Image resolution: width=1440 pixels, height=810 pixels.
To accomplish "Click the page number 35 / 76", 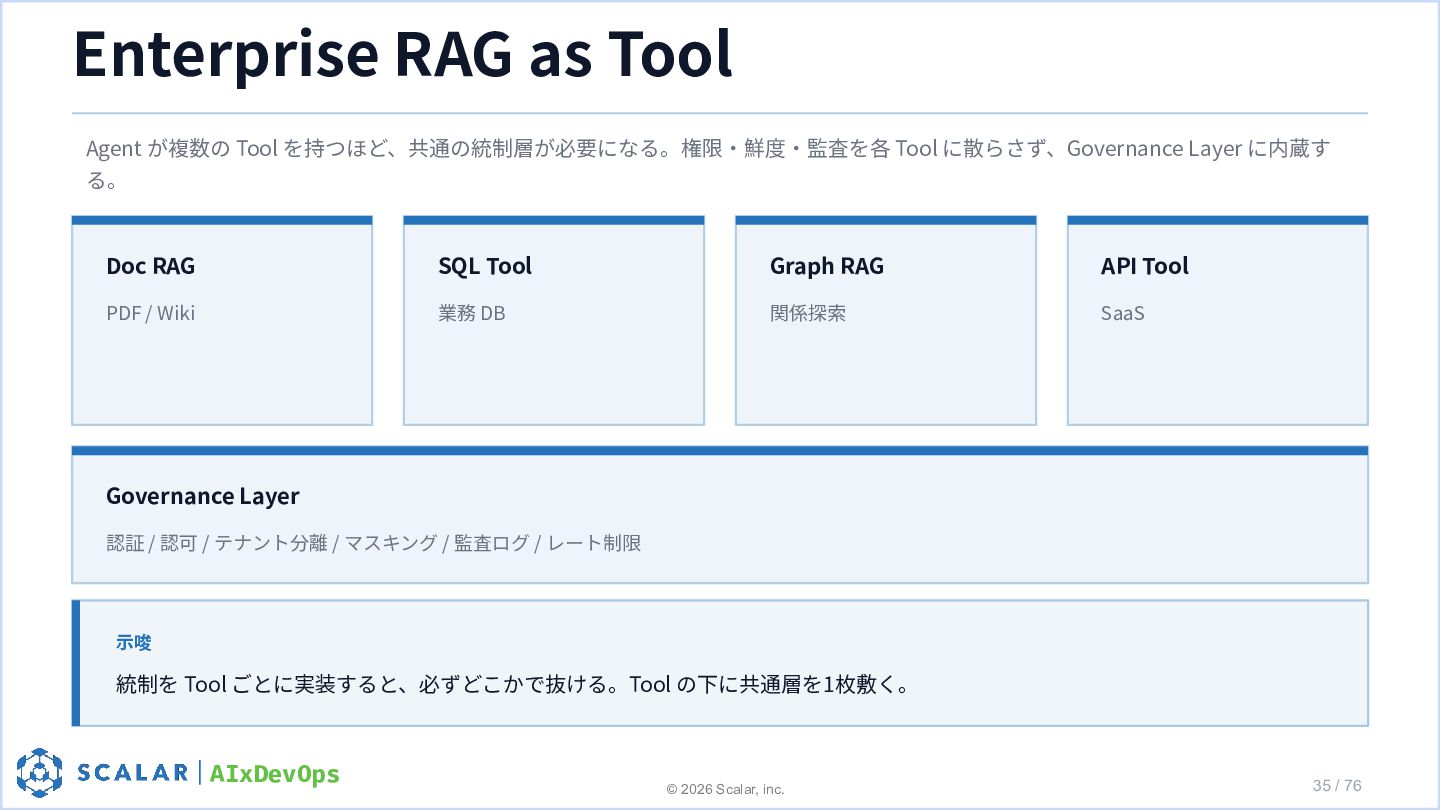I will tap(1337, 785).
